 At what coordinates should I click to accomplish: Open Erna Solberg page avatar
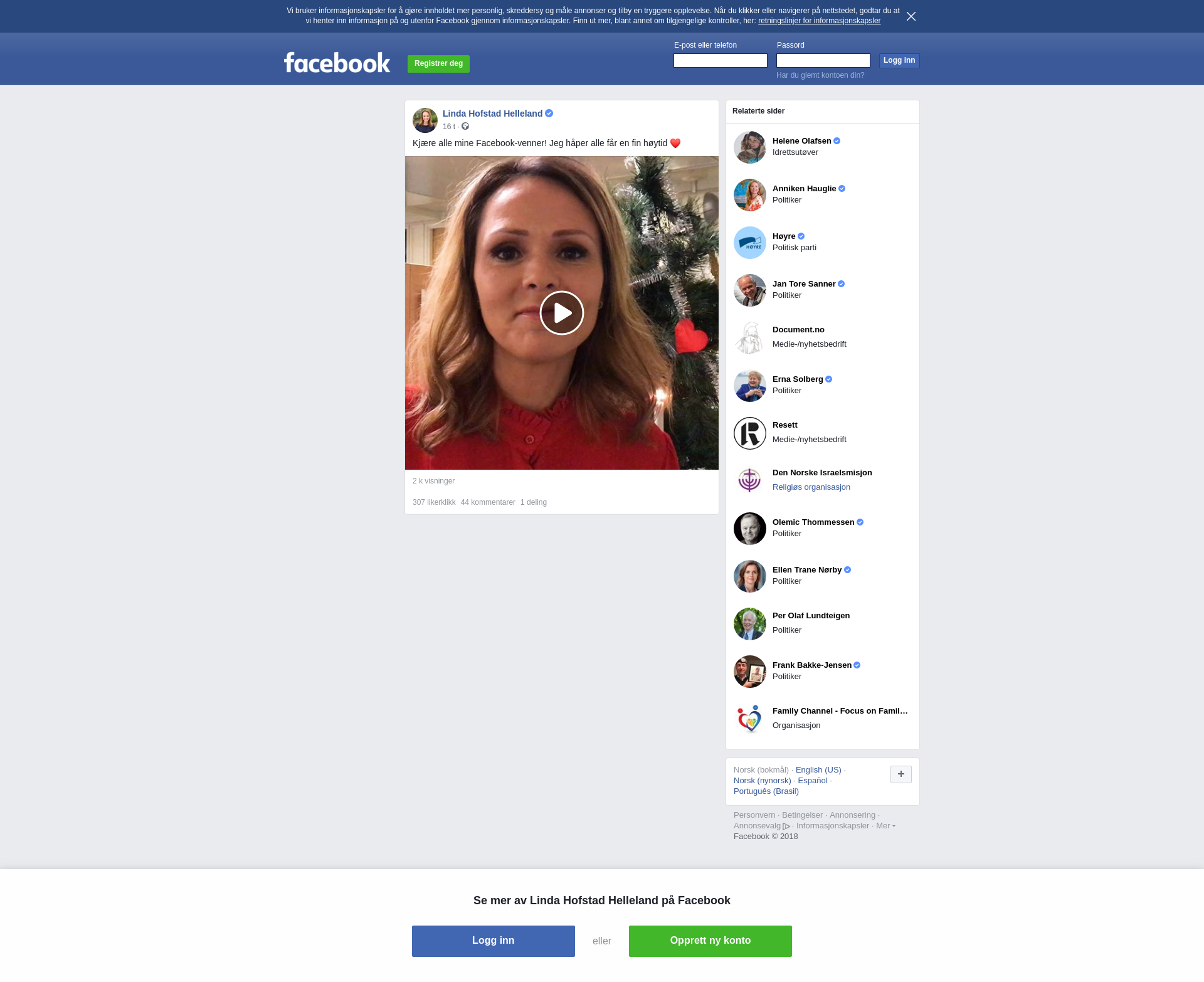pos(750,386)
